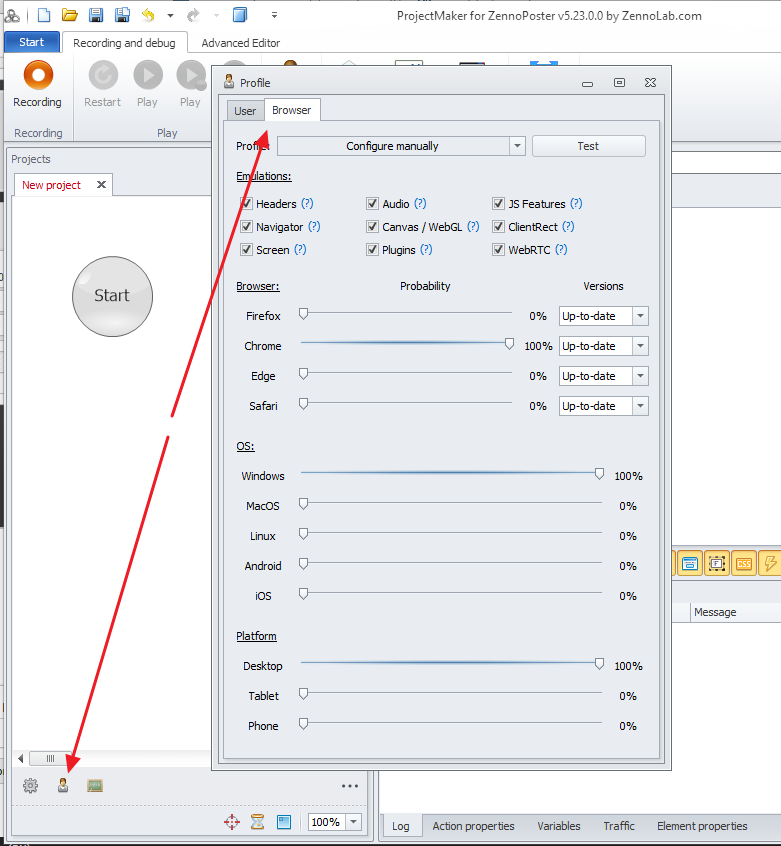Open the Action properties tab
Screen dimensions: 781x846
click(x=474, y=826)
